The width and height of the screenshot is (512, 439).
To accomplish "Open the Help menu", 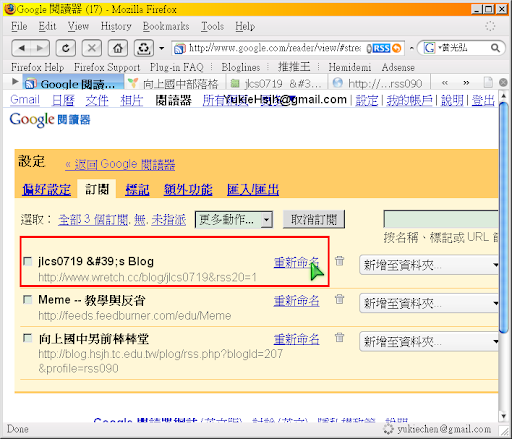I will pos(245,26).
